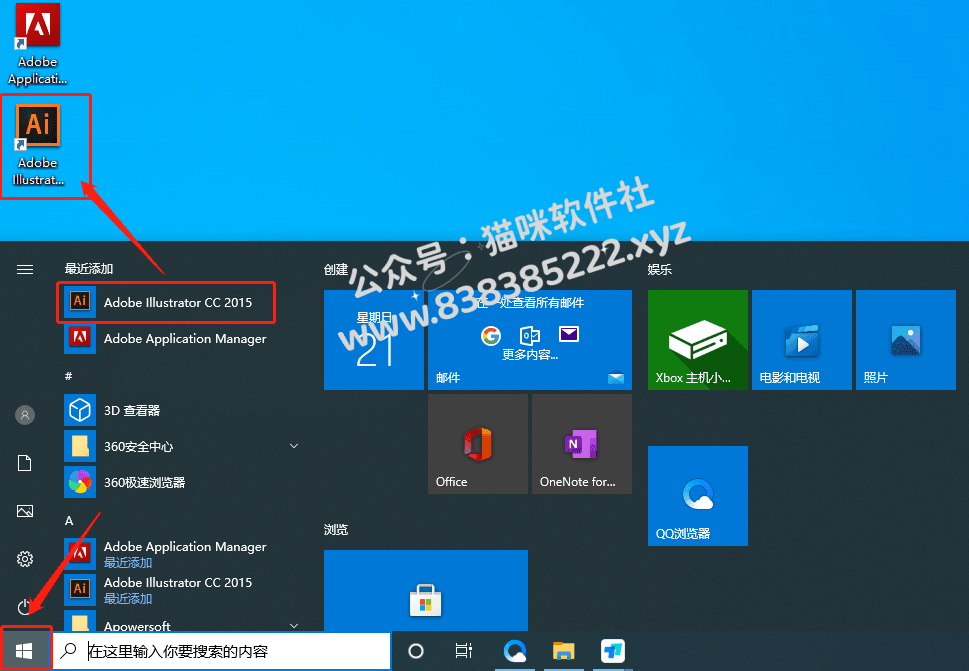Open the user account icon in Start rail
Image resolution: width=969 pixels, height=671 pixels.
click(x=25, y=415)
